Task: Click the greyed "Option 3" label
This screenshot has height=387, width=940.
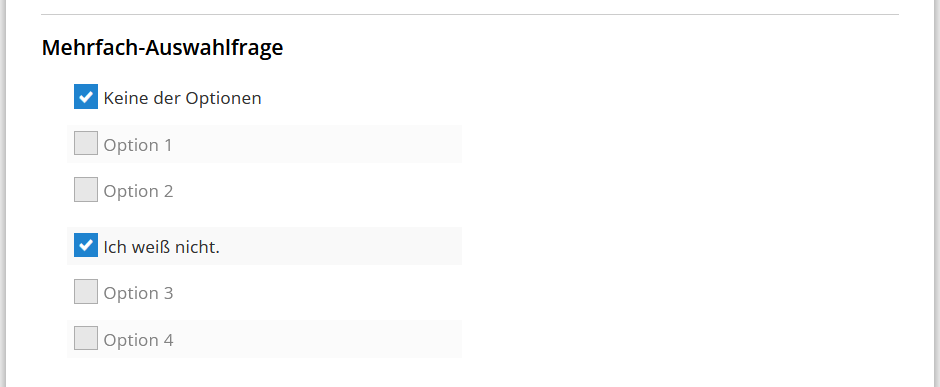Action: [x=138, y=294]
